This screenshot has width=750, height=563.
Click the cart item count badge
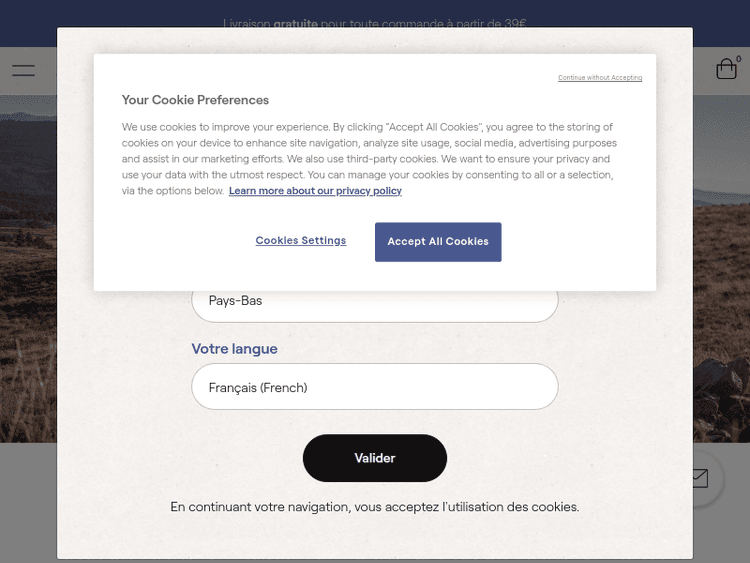739,59
